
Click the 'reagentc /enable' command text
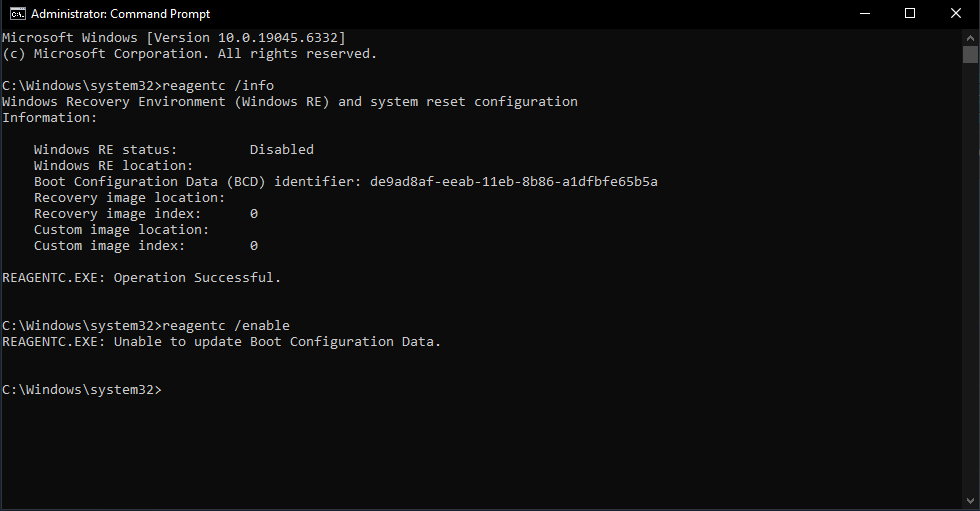(226, 326)
